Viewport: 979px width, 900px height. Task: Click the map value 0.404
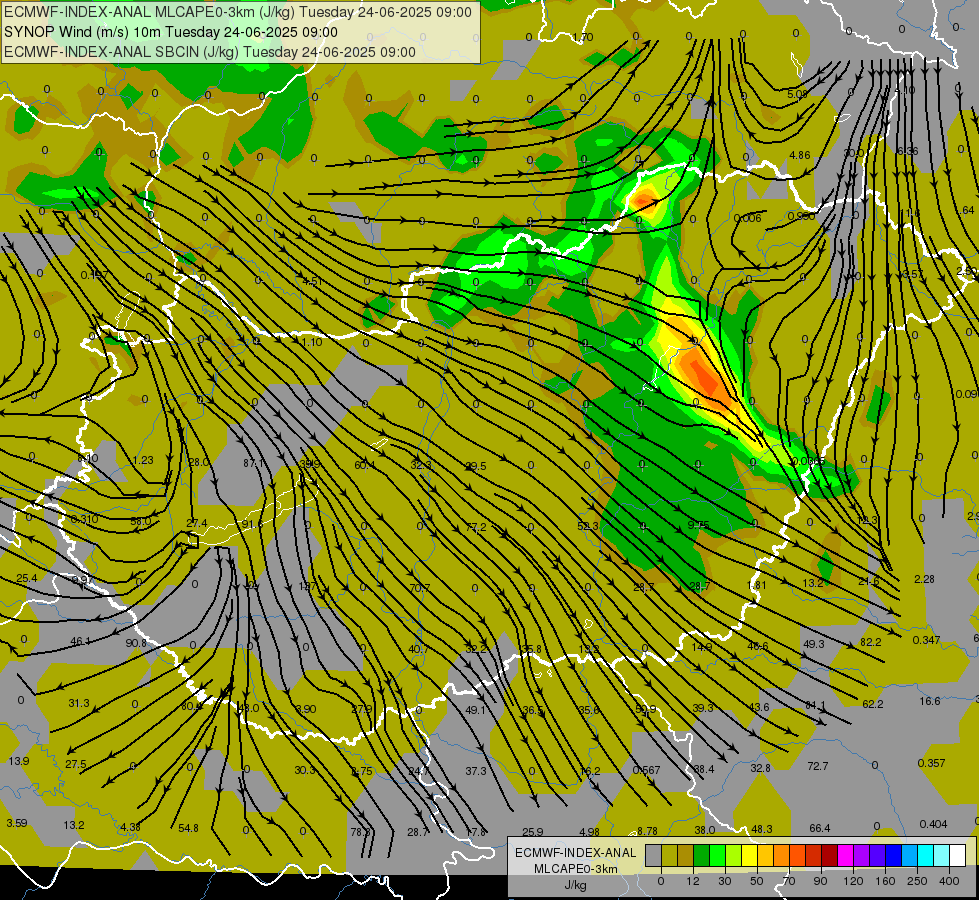(933, 824)
